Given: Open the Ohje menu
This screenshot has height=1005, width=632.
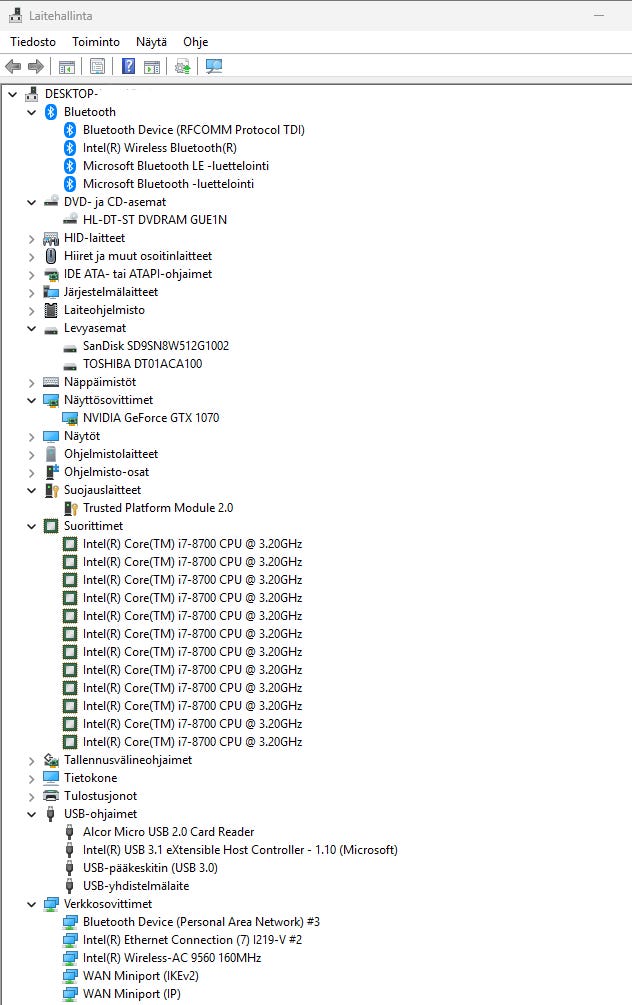Looking at the screenshot, I should point(195,42).
